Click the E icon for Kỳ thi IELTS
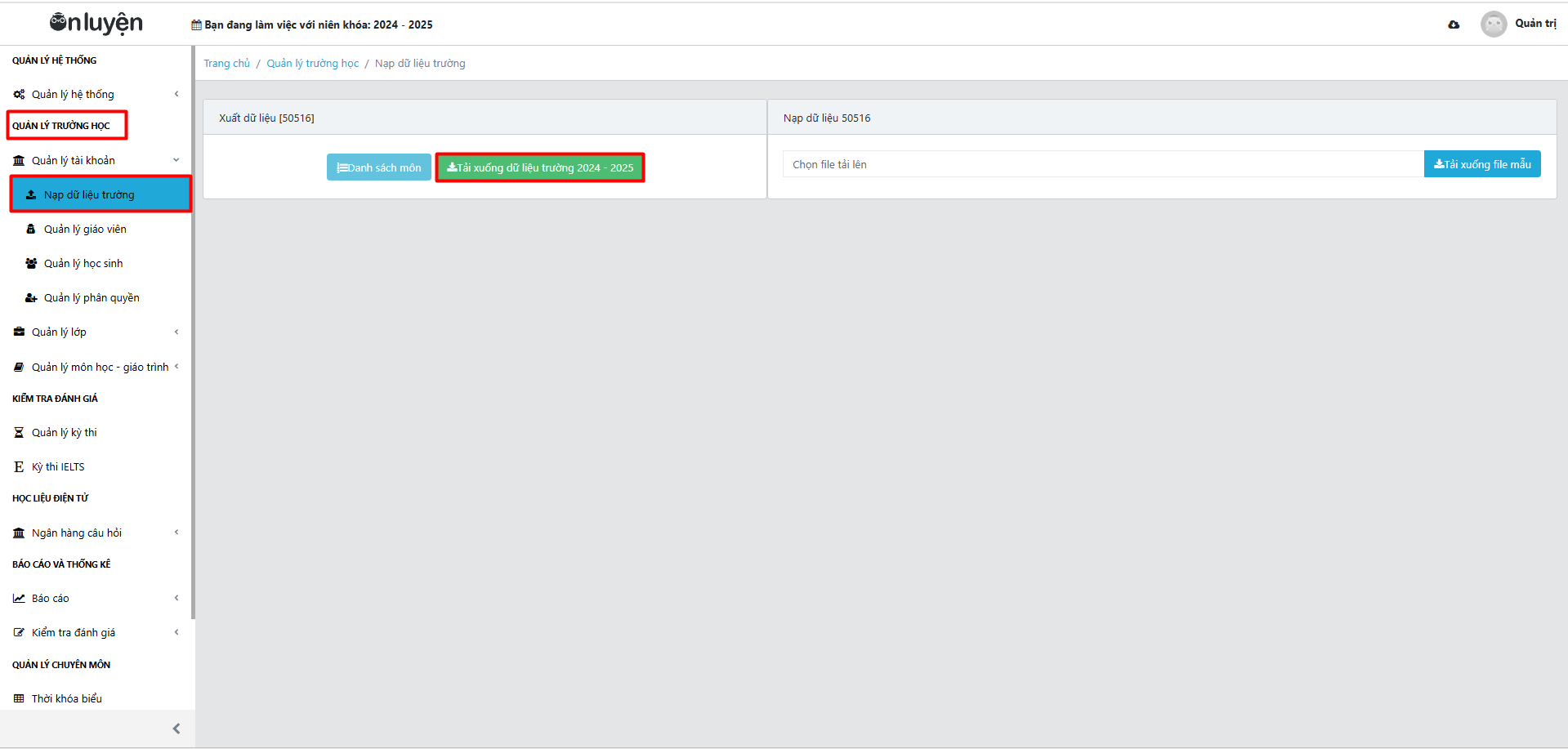Viewport: 1568px width, 749px height. coord(19,467)
